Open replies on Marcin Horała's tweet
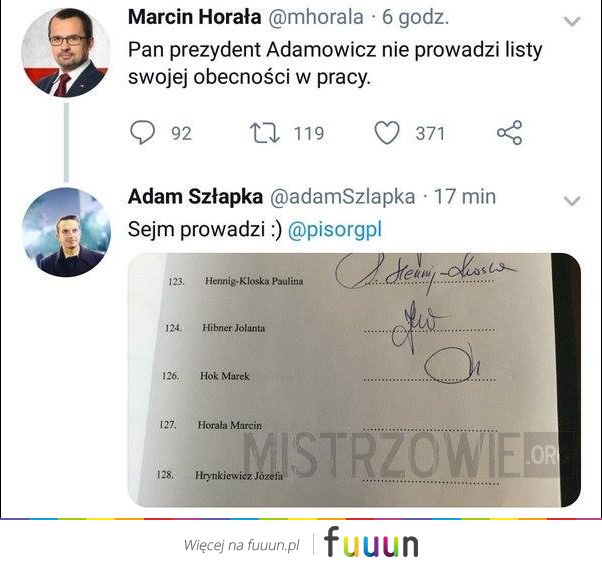Viewport: 602px width, 563px height. point(142,132)
